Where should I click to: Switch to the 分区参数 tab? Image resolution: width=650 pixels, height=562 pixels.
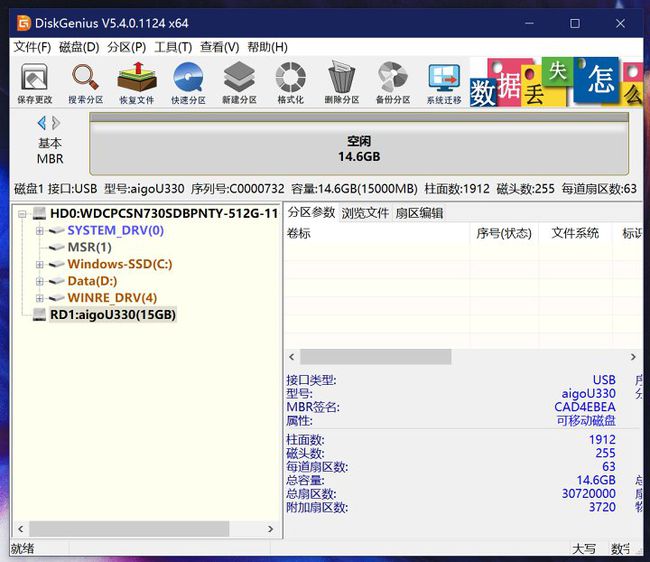click(311, 213)
